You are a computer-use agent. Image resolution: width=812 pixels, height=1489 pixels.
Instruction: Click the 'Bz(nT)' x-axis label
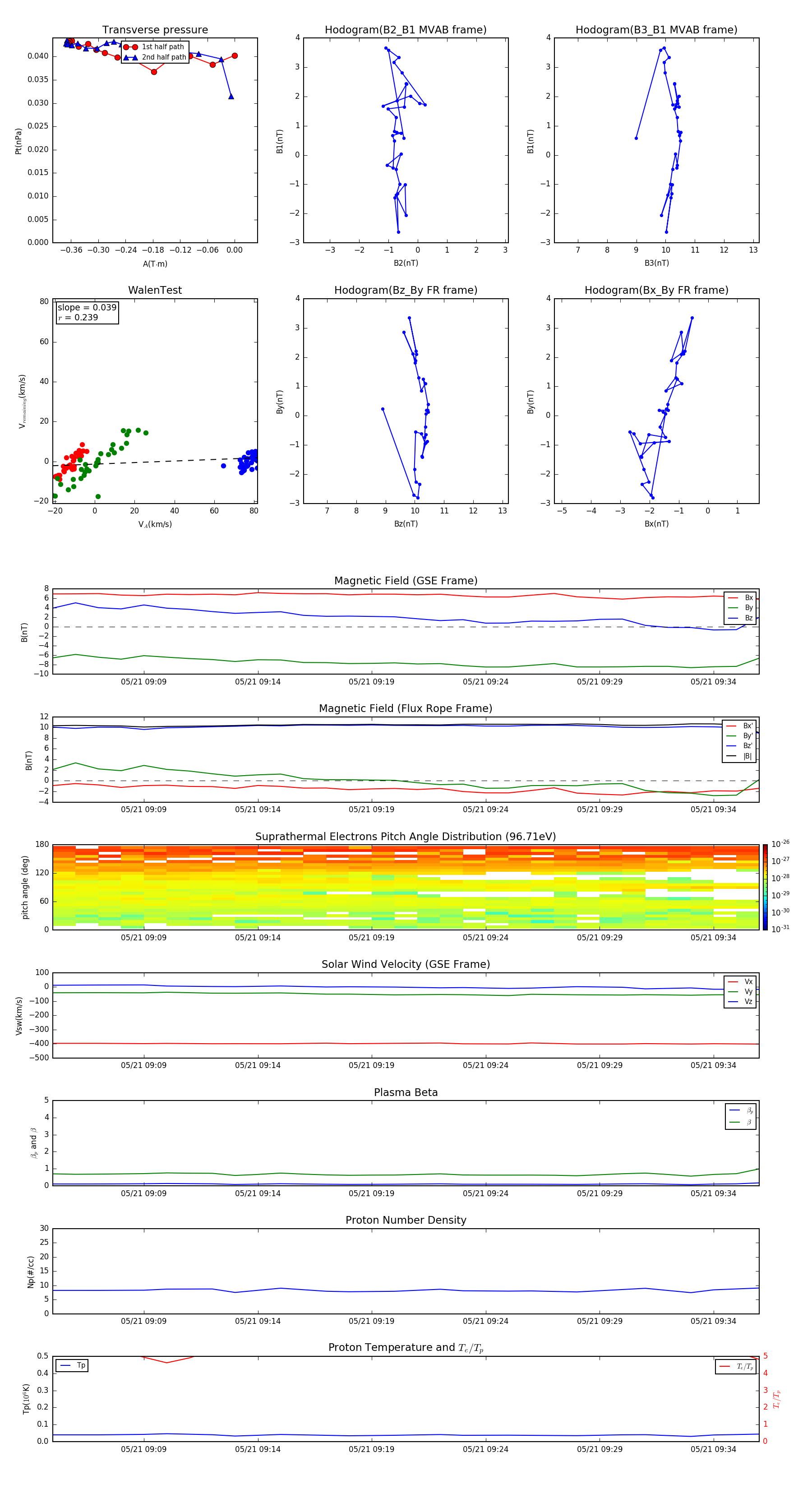click(x=406, y=524)
